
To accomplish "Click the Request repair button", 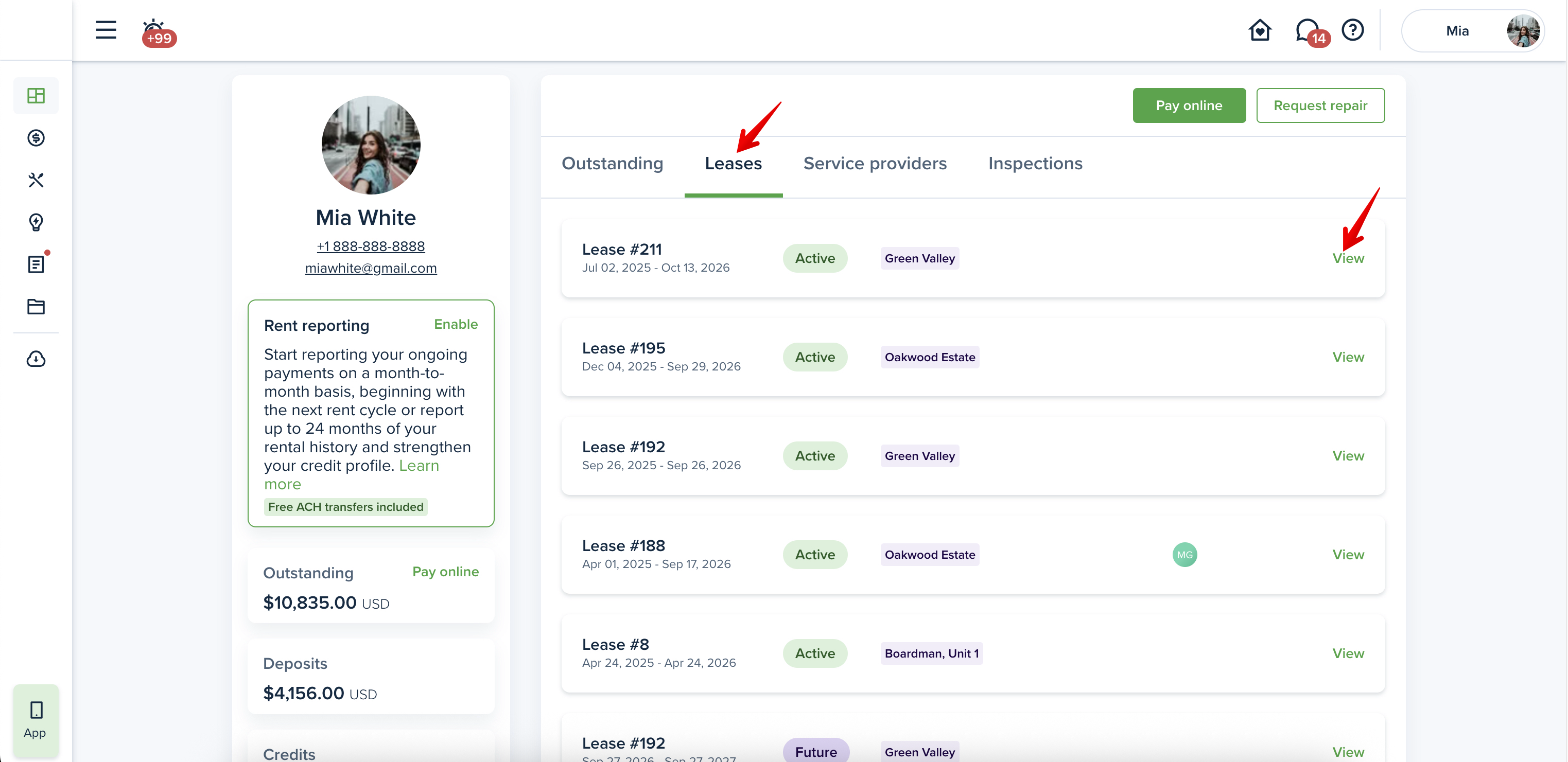I will 1320,105.
